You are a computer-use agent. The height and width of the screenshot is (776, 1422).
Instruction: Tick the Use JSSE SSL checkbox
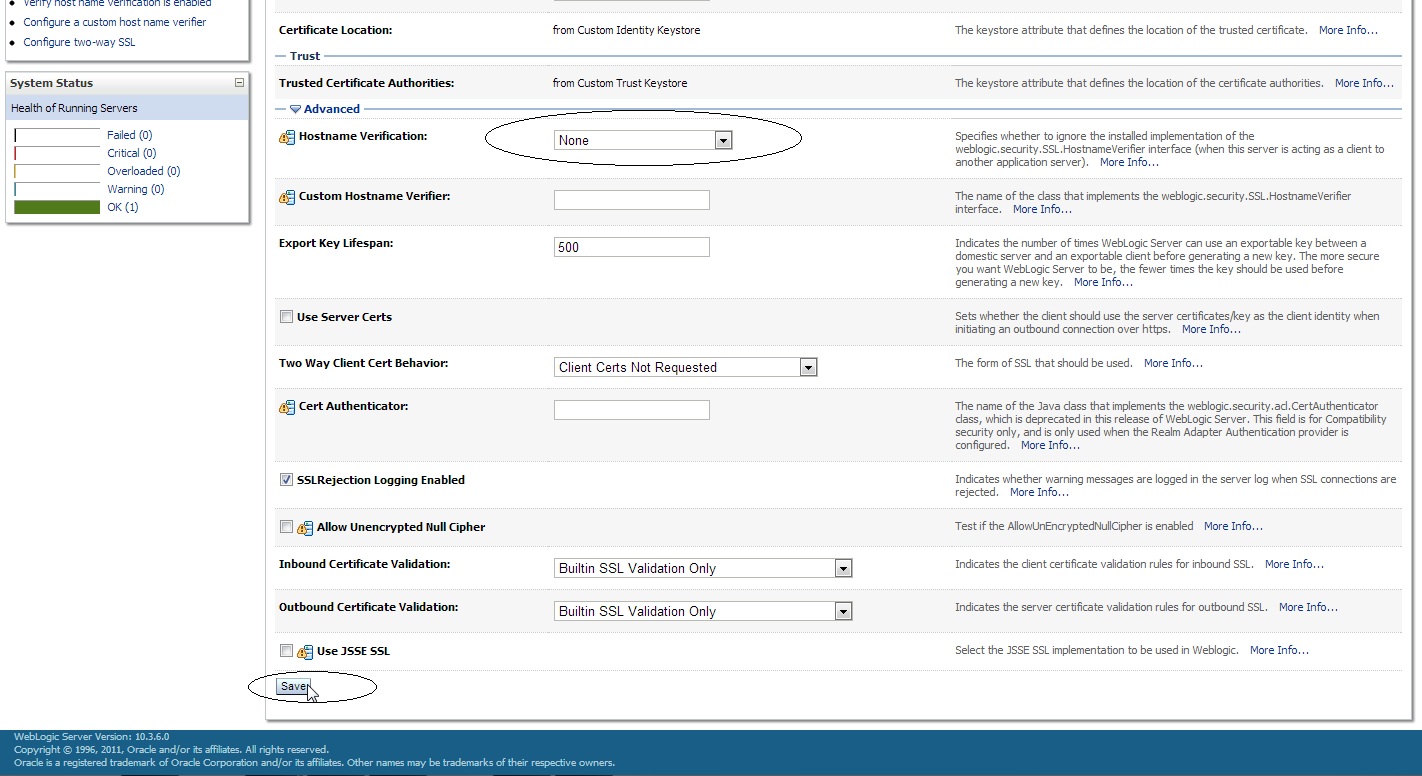pyautogui.click(x=287, y=651)
